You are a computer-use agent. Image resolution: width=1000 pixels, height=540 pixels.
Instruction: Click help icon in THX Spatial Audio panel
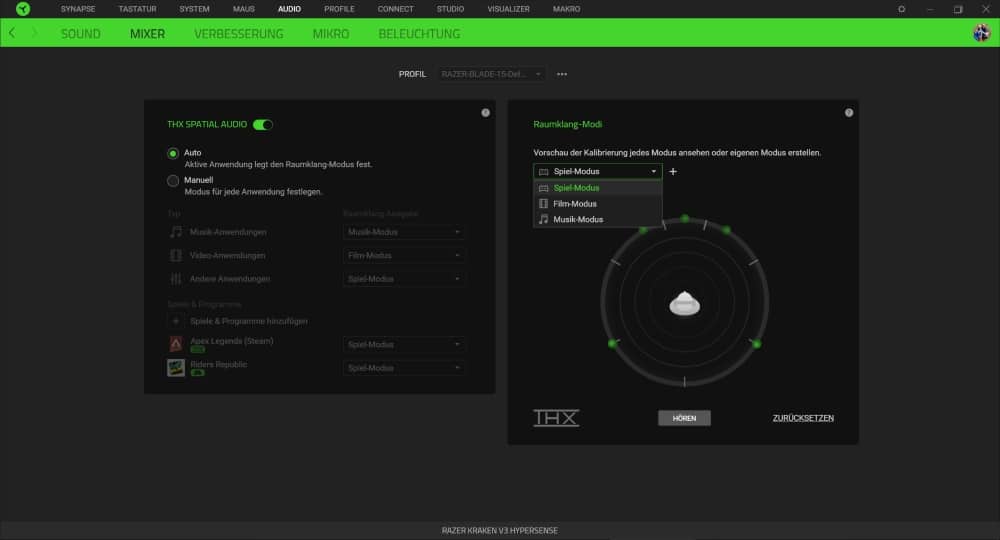coord(485,113)
